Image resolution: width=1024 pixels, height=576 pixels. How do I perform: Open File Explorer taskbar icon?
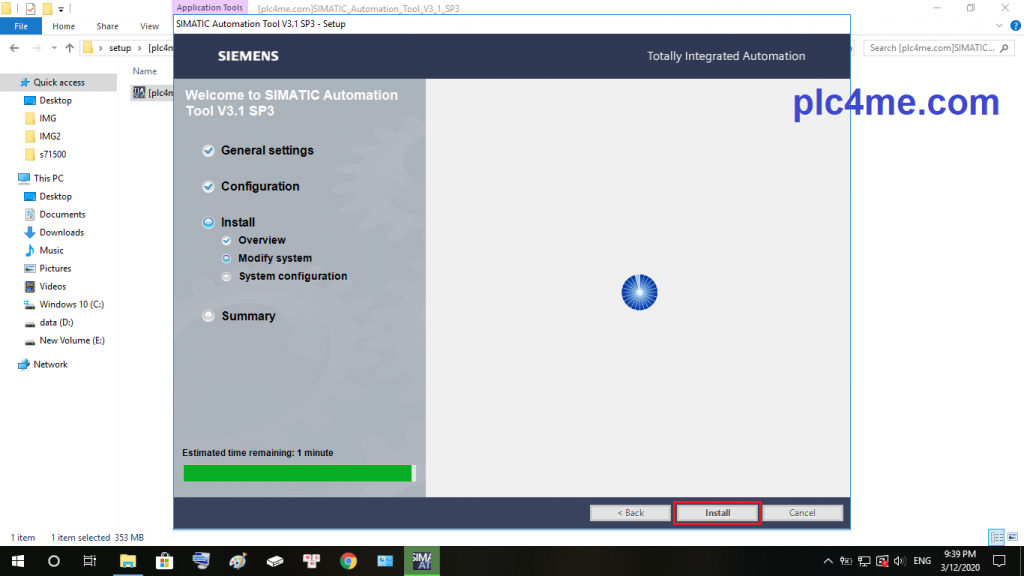(x=128, y=561)
